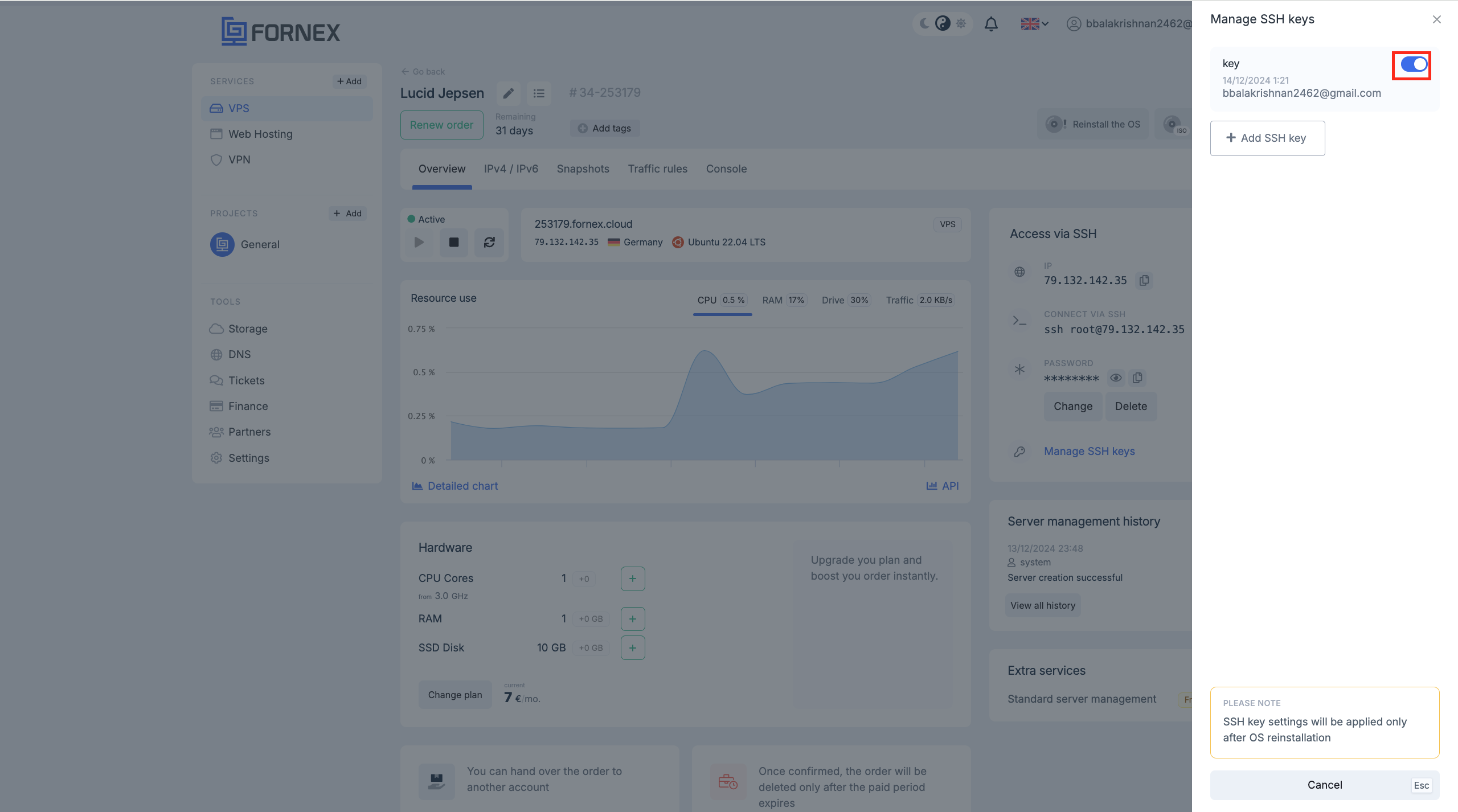1458x812 pixels.
Task: Click the Add SSH key button
Action: 1267,138
